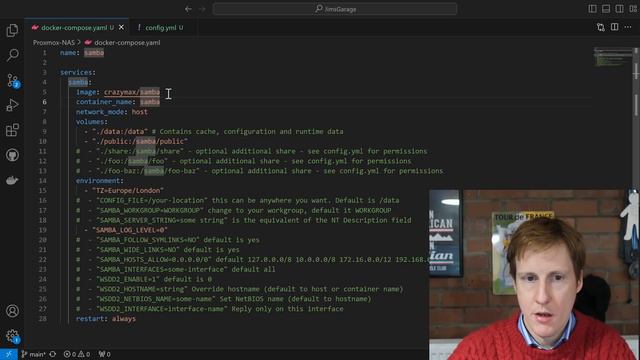Click the SAMBA_WORKGROUP comment line
The image size is (640, 360).
(x=233, y=211)
